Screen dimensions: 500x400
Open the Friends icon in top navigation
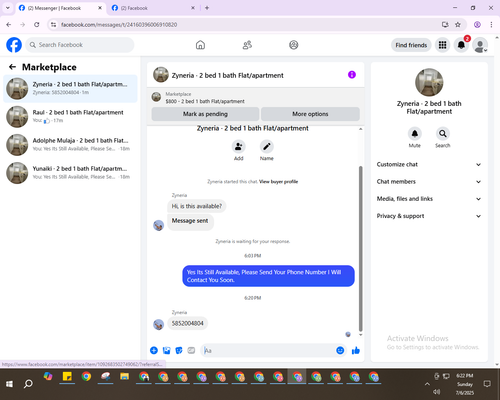pyautogui.click(x=247, y=45)
